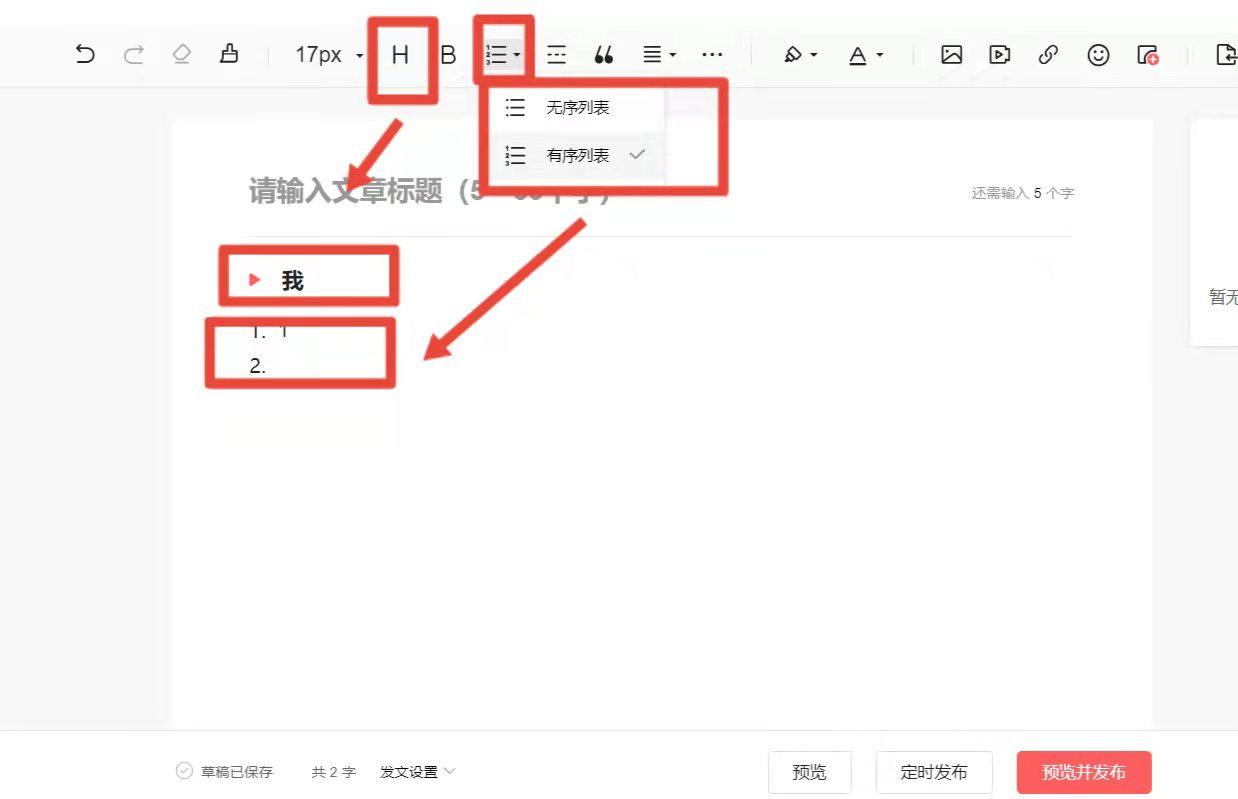This screenshot has width=1238, height=799.
Task: Click the 定时发布 scheduled publish button
Action: coord(934,771)
